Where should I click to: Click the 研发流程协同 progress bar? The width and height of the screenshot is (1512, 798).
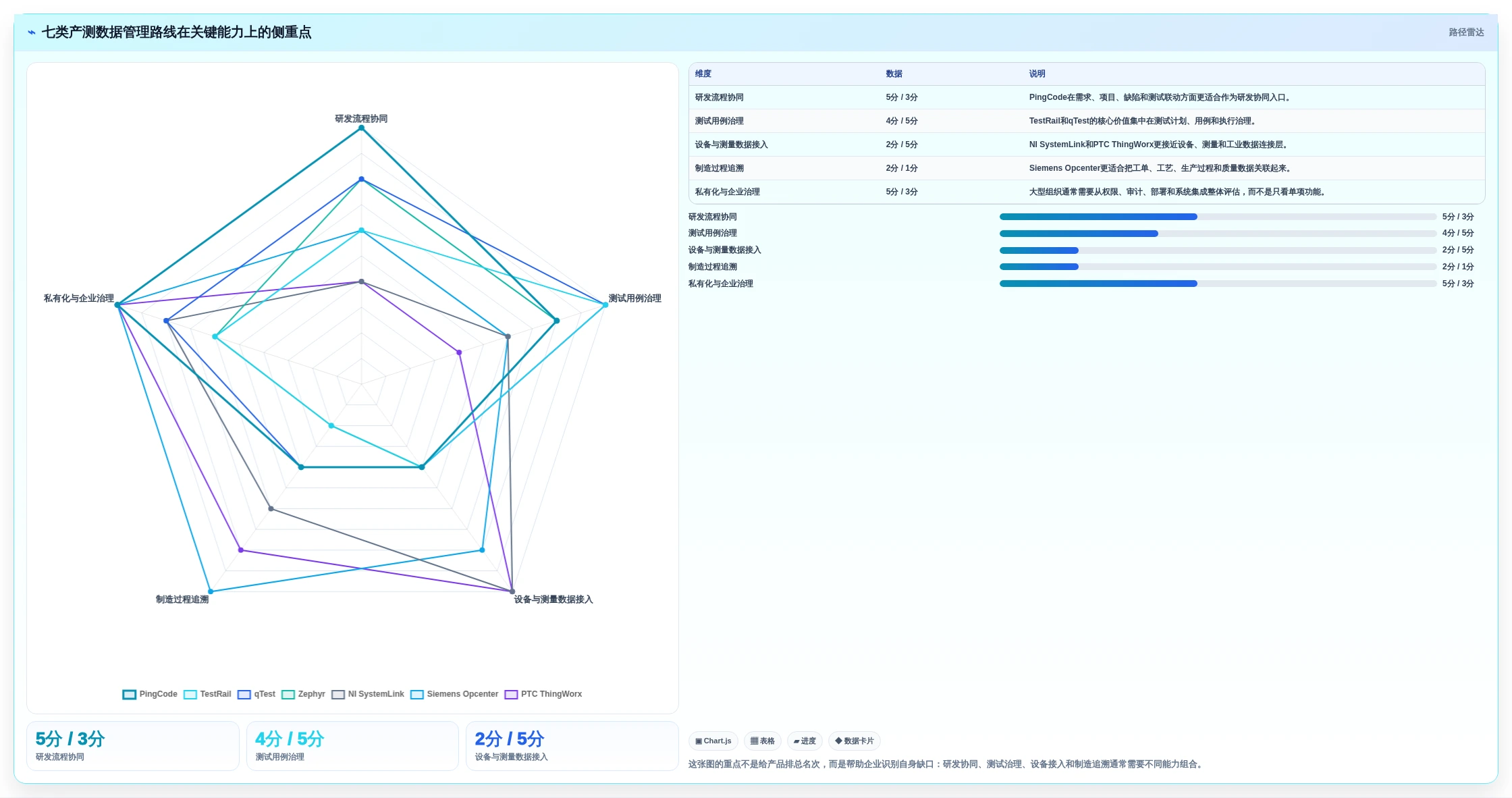(1218, 217)
